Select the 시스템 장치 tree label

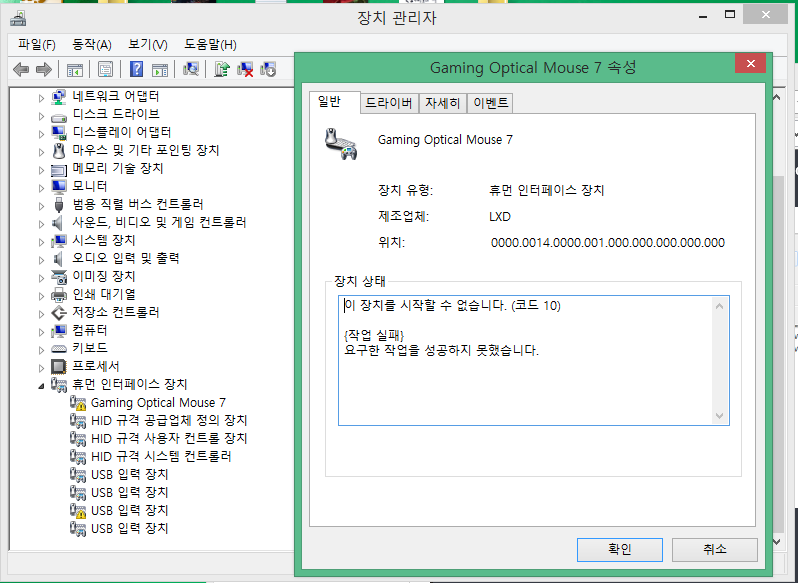tap(104, 241)
